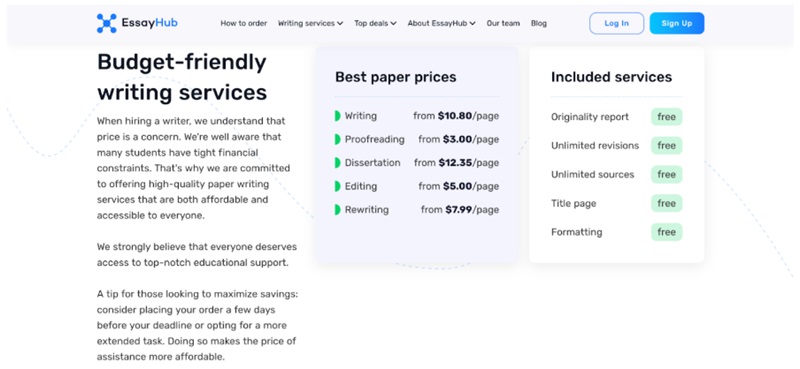Click the free badge for Originality report
Viewport: 800px width, 369px height.
[666, 117]
